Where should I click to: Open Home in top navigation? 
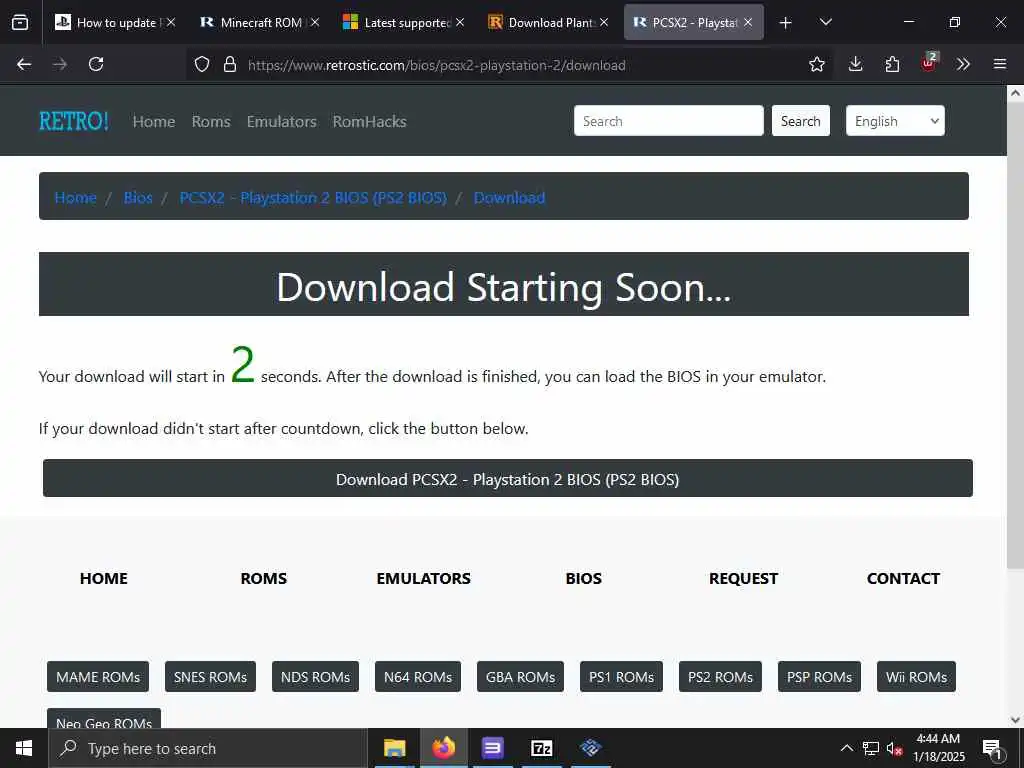pyautogui.click(x=154, y=121)
